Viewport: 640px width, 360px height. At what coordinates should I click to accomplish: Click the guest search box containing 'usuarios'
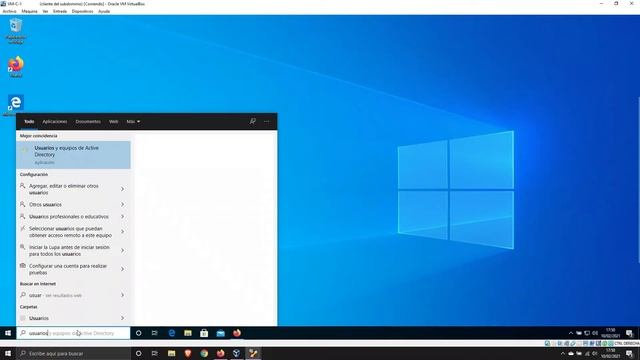click(73, 333)
